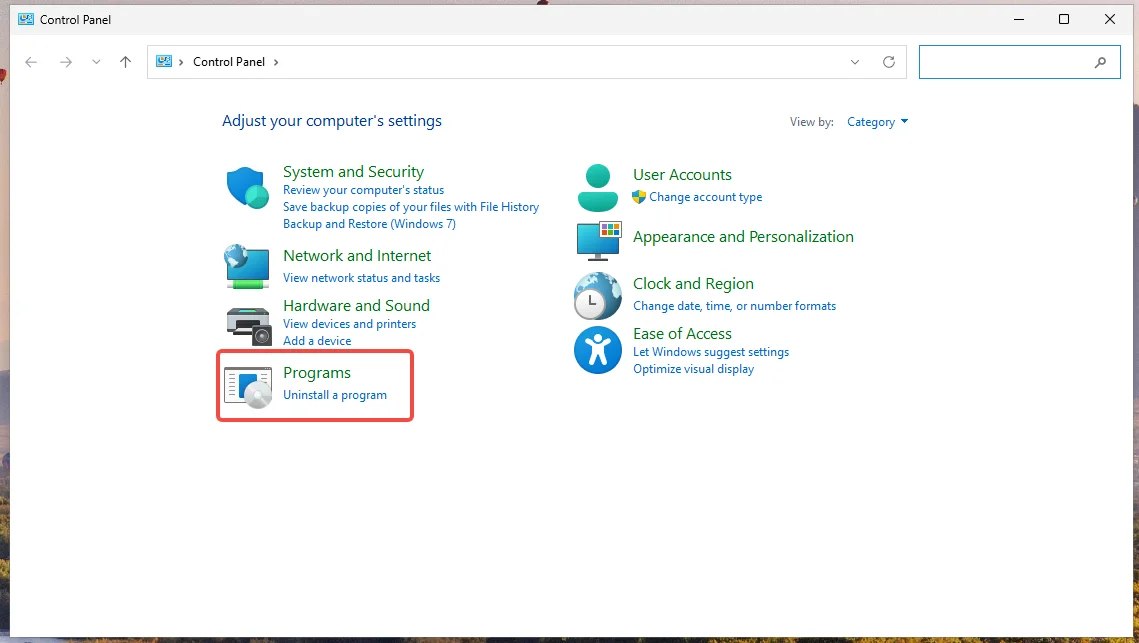This screenshot has width=1139, height=643.
Task: Open the recent locations dropdown arrow
Action: point(96,62)
